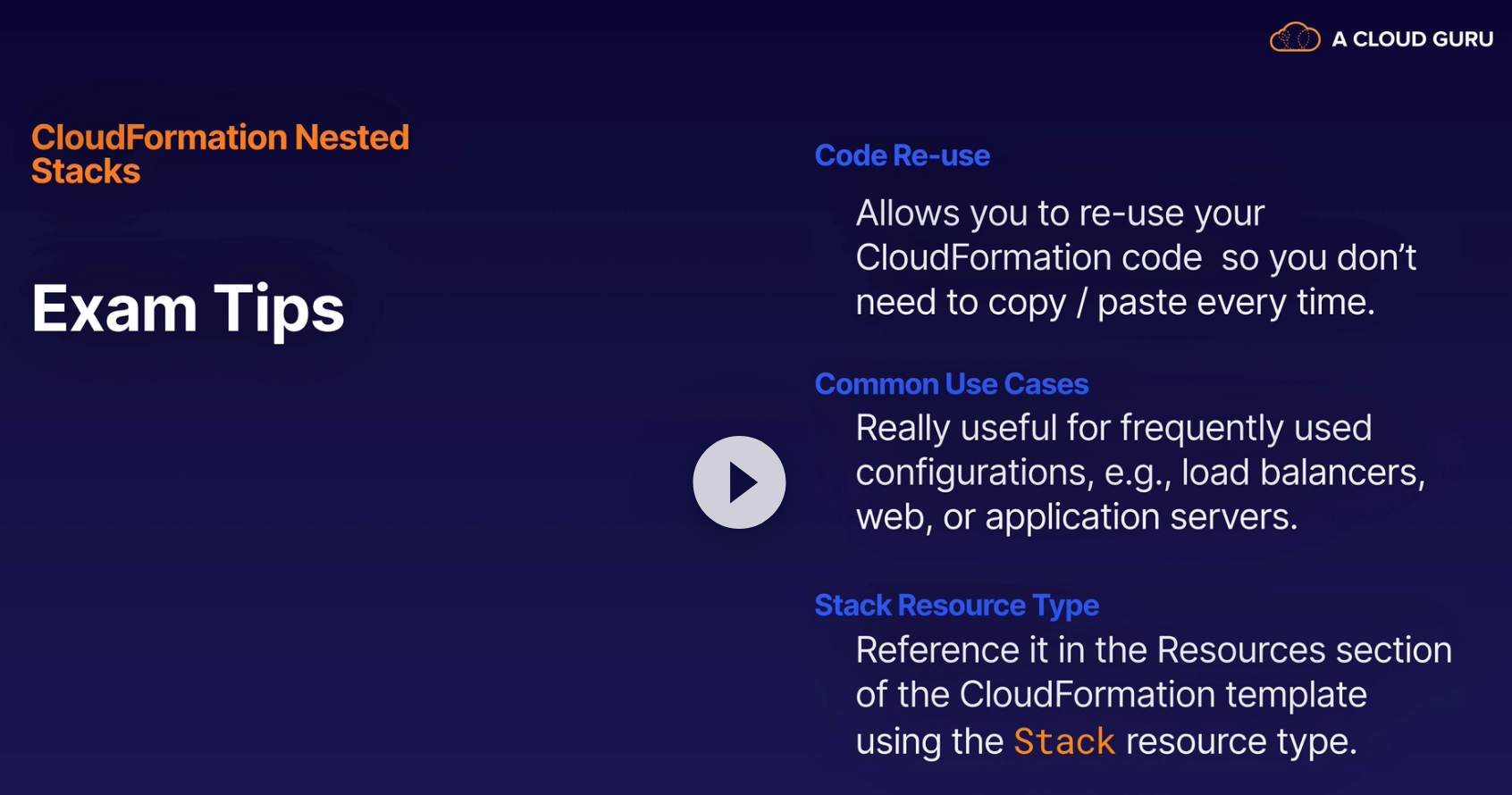1512x795 pixels.
Task: Click the line 'Allows you to re-use your'
Action: pyautogui.click(x=1060, y=213)
